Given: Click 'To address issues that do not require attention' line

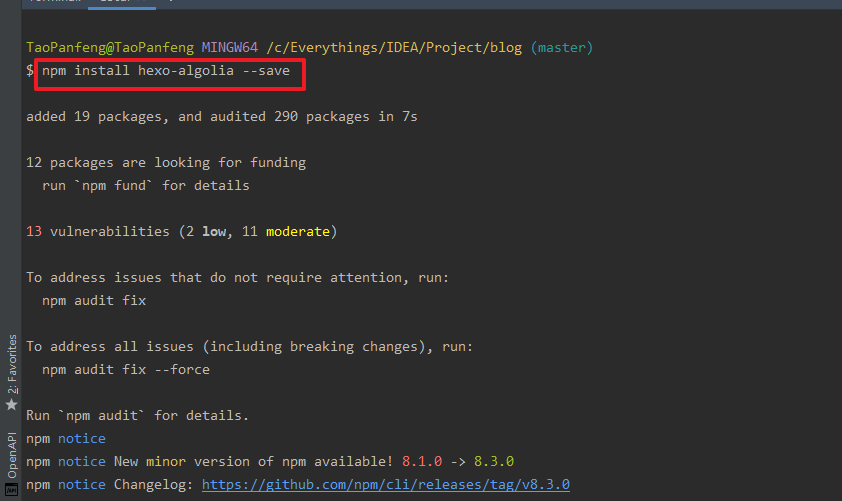Looking at the screenshot, I should pos(237,278).
